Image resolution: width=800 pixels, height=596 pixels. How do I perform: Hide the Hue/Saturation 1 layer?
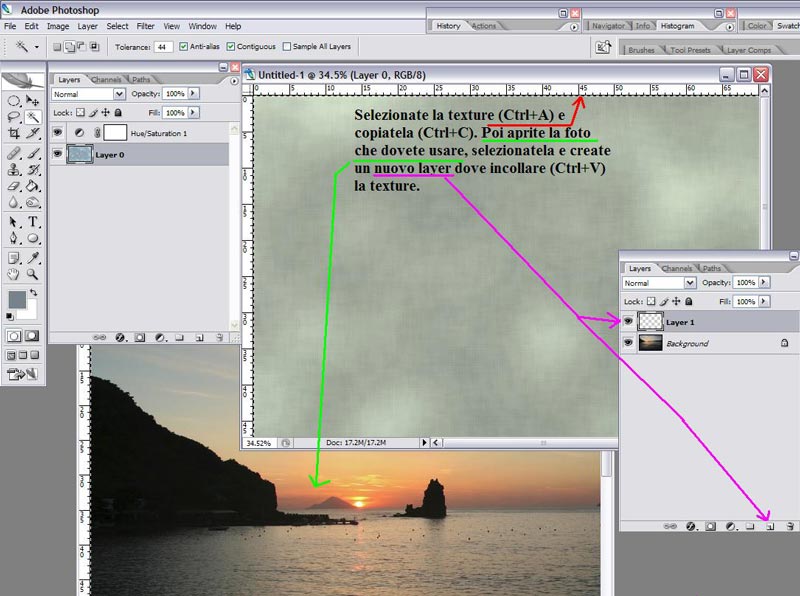click(58, 133)
